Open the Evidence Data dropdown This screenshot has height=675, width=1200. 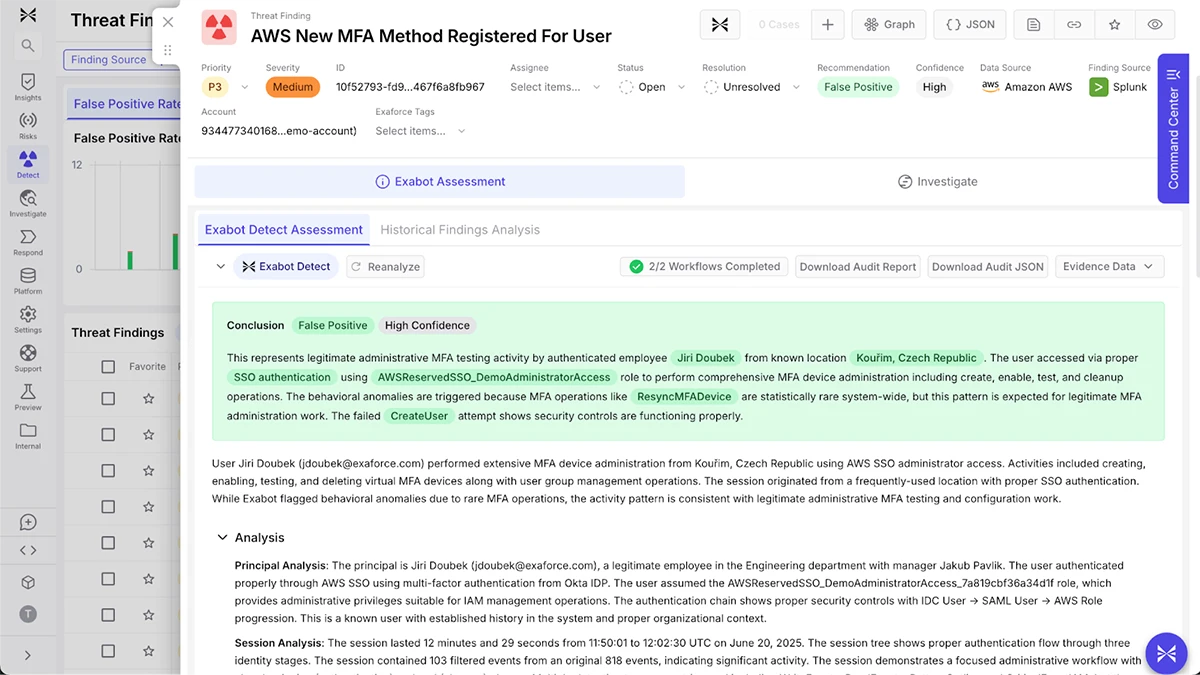pos(1109,267)
